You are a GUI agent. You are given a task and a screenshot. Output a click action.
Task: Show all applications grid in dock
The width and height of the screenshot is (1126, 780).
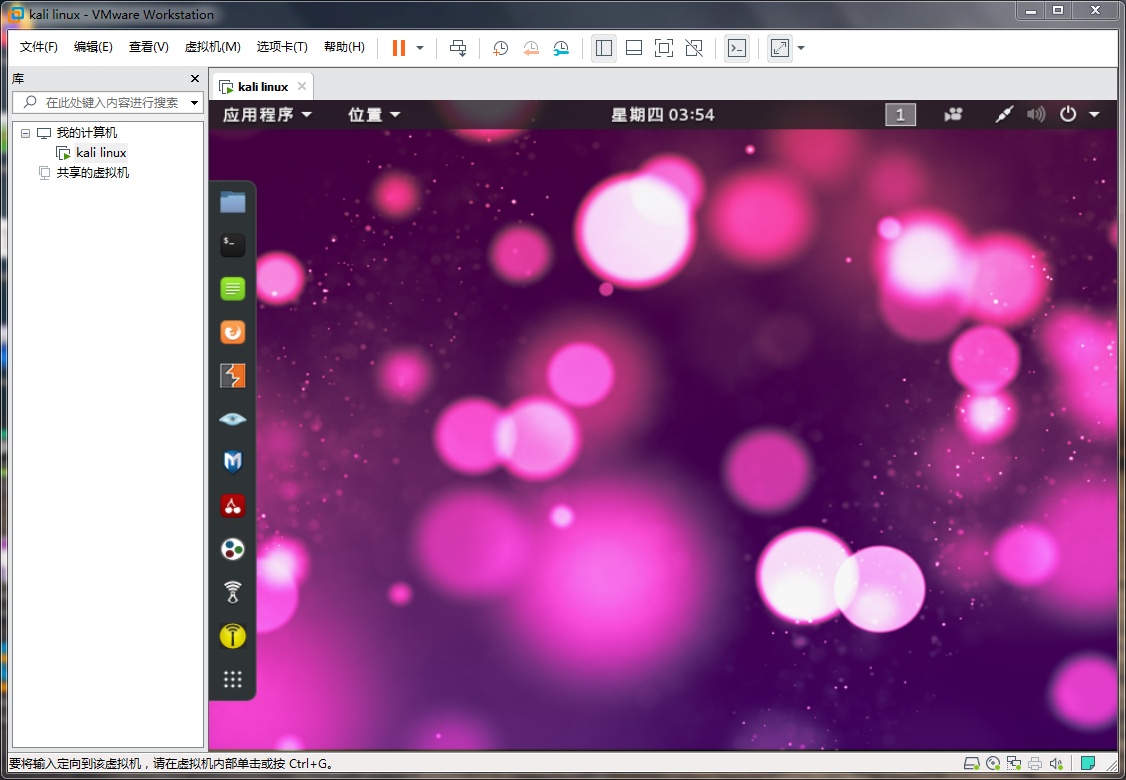click(232, 680)
